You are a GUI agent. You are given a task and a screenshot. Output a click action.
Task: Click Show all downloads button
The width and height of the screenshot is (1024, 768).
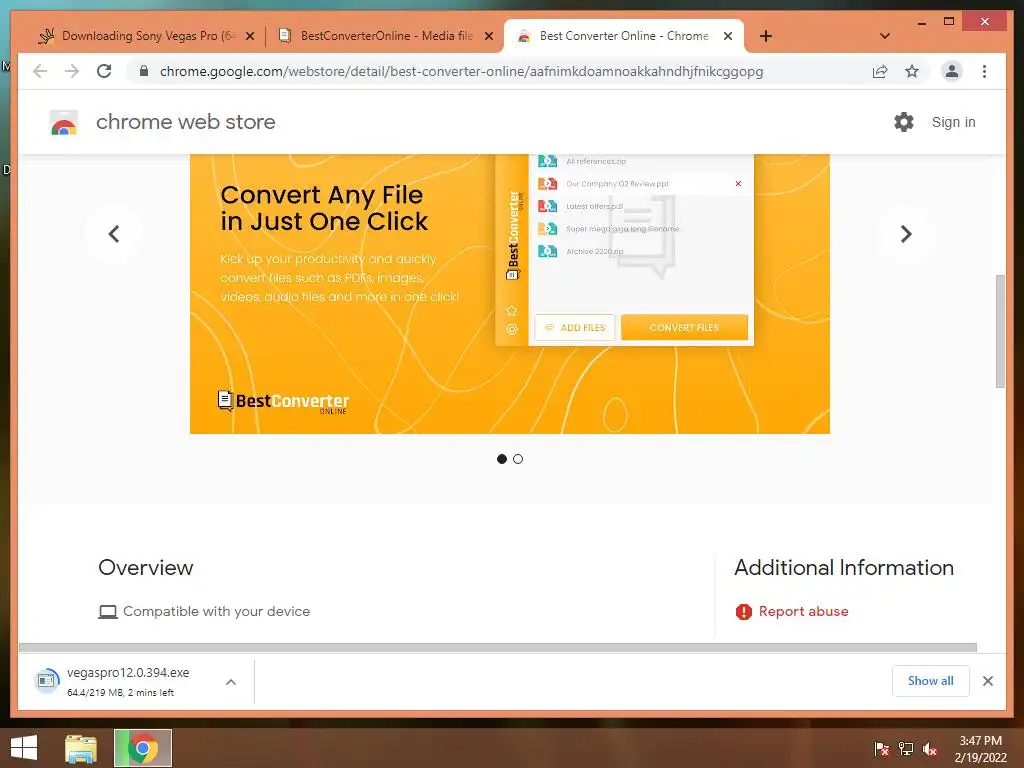(930, 681)
